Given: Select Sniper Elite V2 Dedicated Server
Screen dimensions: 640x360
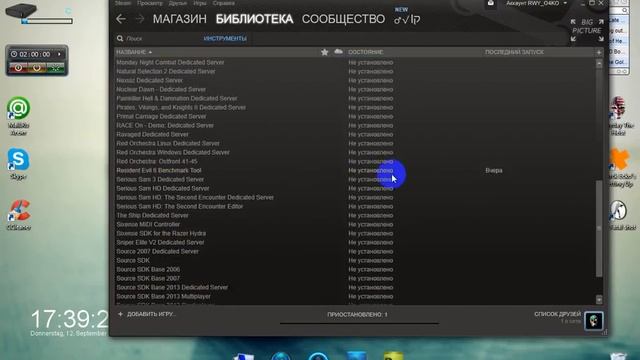Looking at the screenshot, I should (160, 242).
